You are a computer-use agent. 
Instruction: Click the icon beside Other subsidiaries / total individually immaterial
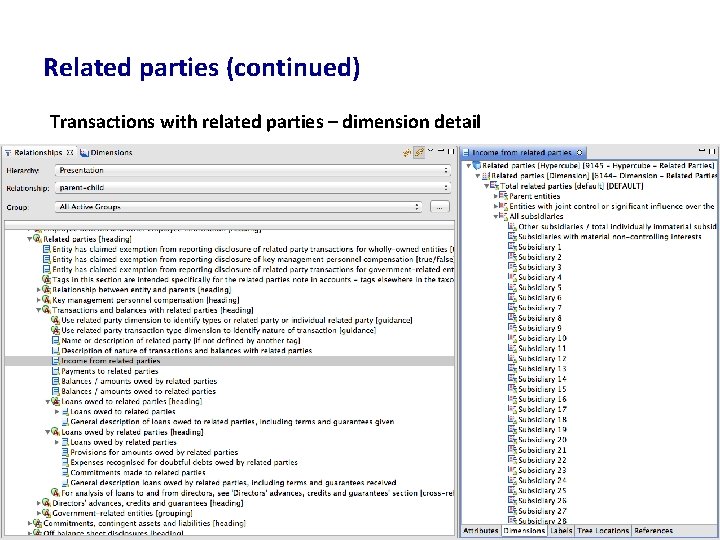coord(512,226)
